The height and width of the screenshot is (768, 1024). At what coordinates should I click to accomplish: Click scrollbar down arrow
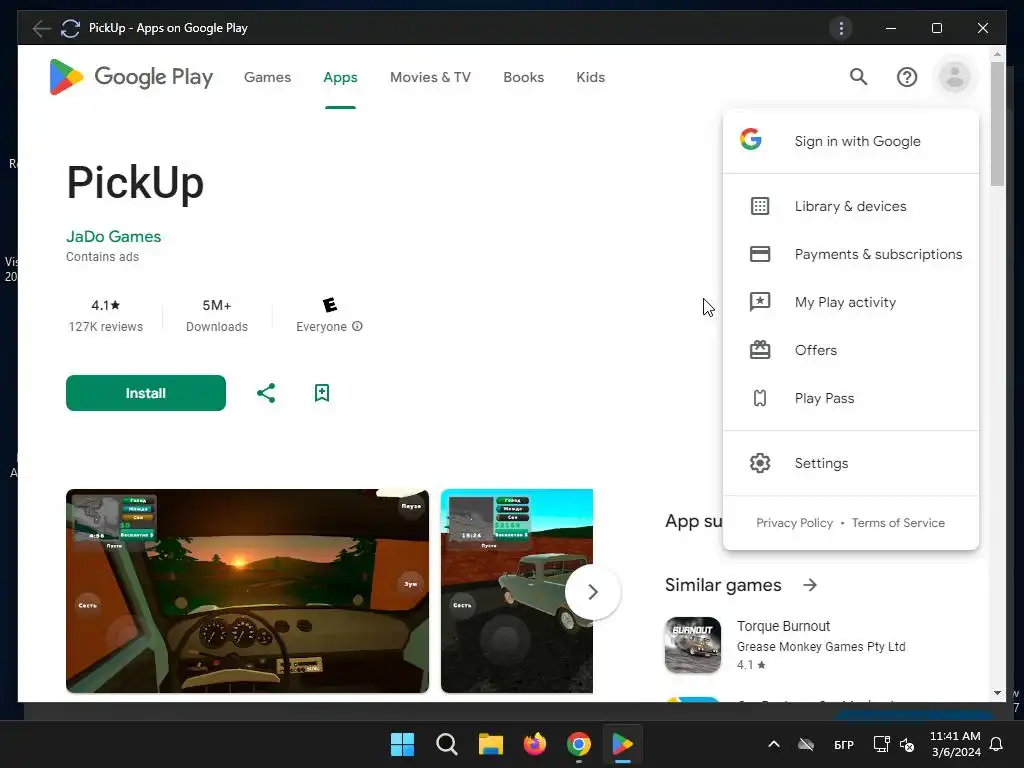tap(997, 693)
